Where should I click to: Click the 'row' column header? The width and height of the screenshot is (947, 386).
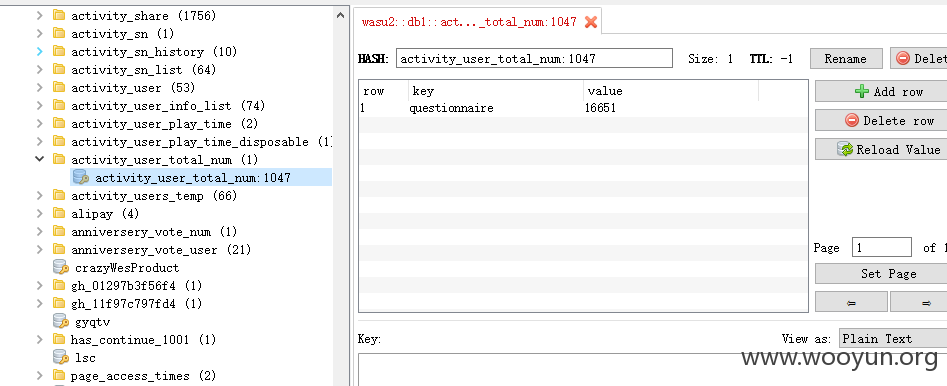point(384,92)
